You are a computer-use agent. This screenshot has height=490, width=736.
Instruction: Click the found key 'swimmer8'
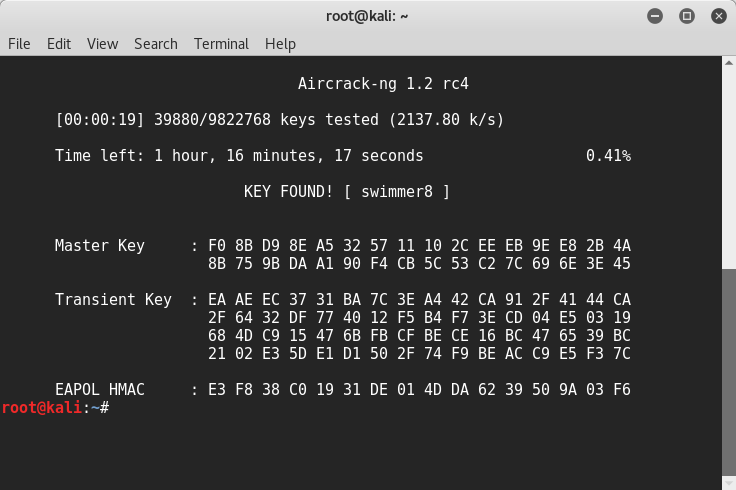pos(397,191)
